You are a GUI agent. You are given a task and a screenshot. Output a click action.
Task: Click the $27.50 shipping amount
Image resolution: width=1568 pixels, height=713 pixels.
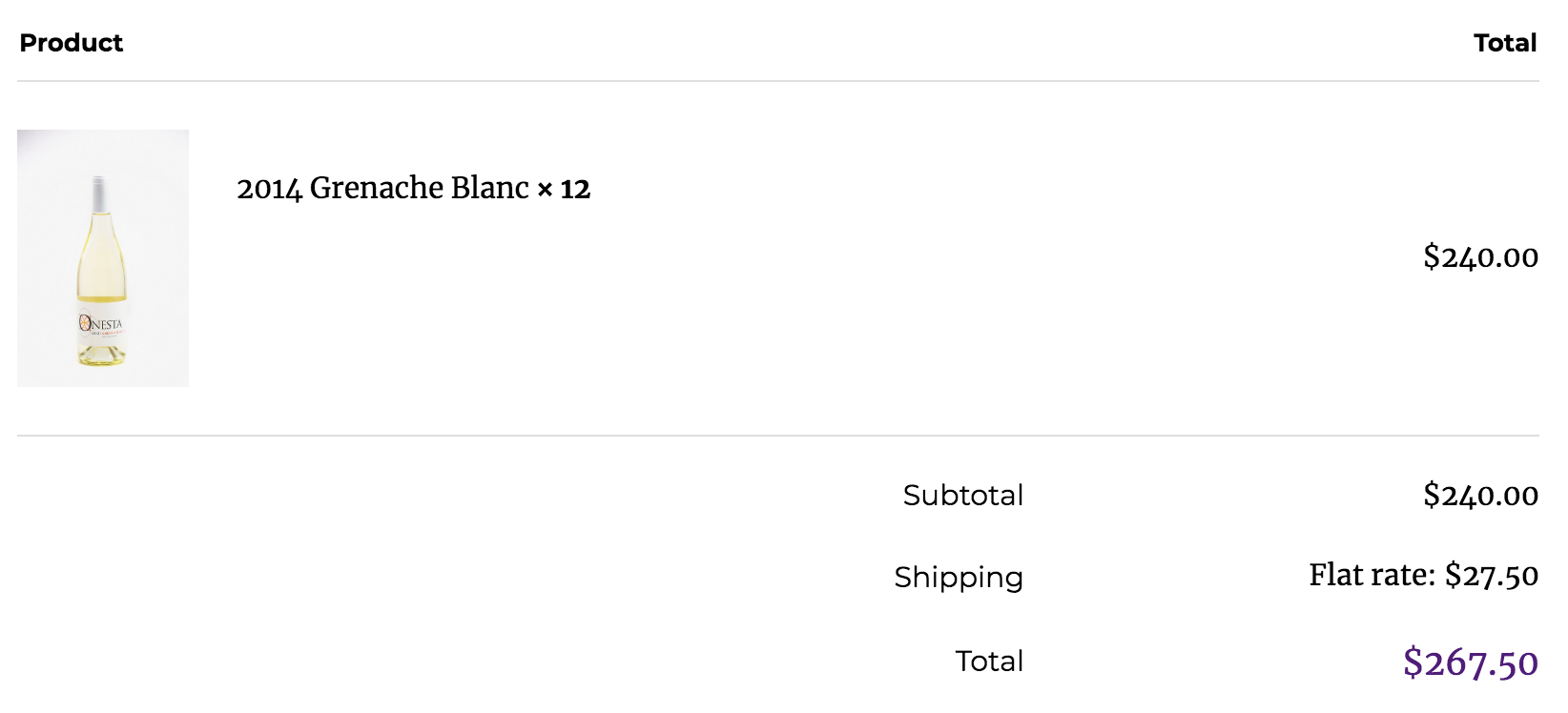coord(1492,575)
